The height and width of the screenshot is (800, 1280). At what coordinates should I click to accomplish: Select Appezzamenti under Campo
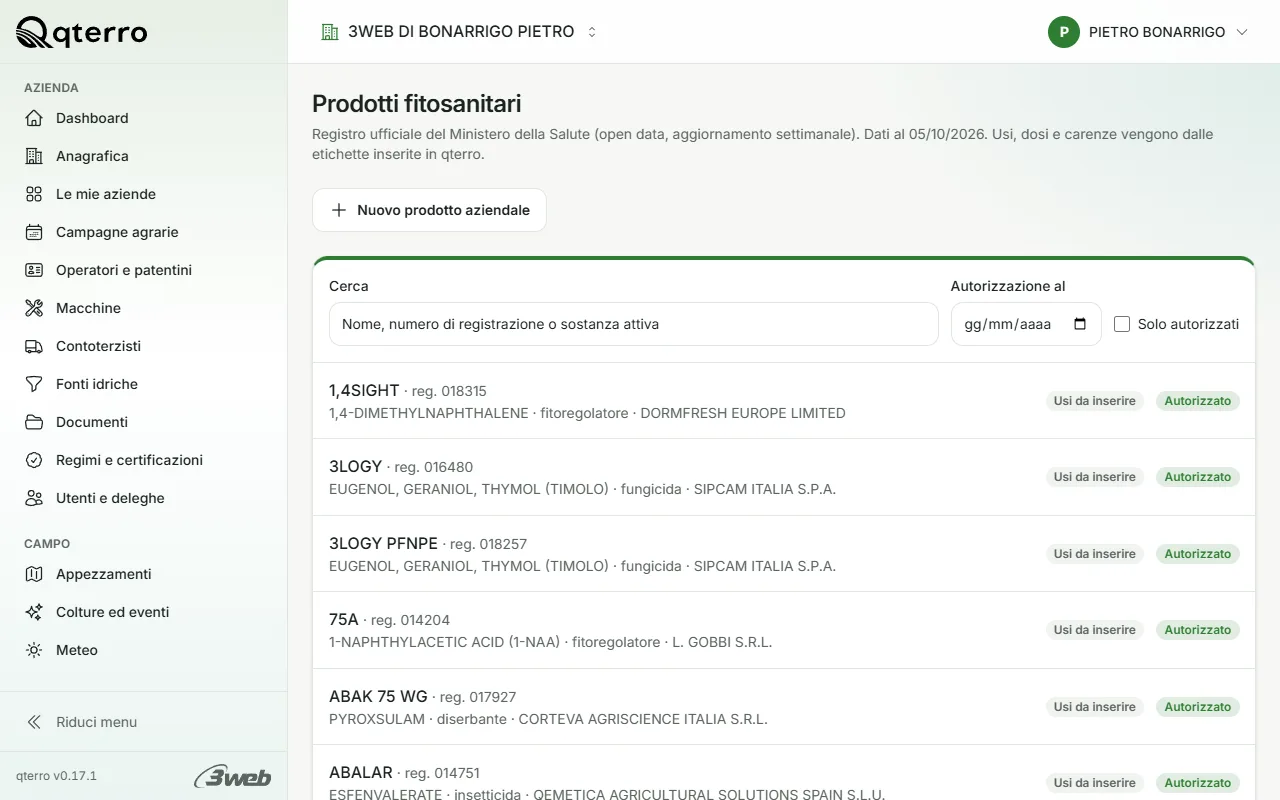click(144, 574)
